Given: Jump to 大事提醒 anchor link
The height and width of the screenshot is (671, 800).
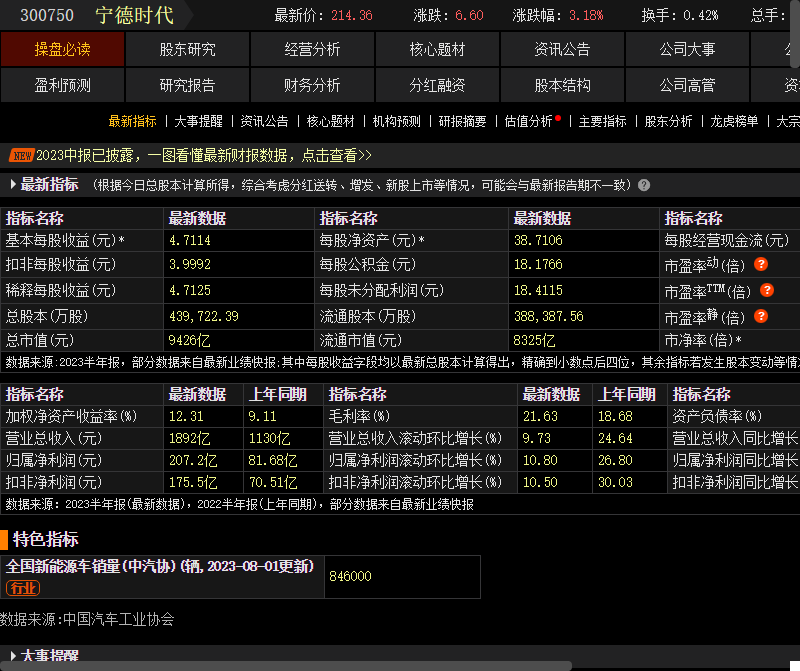Looking at the screenshot, I should (x=198, y=121).
